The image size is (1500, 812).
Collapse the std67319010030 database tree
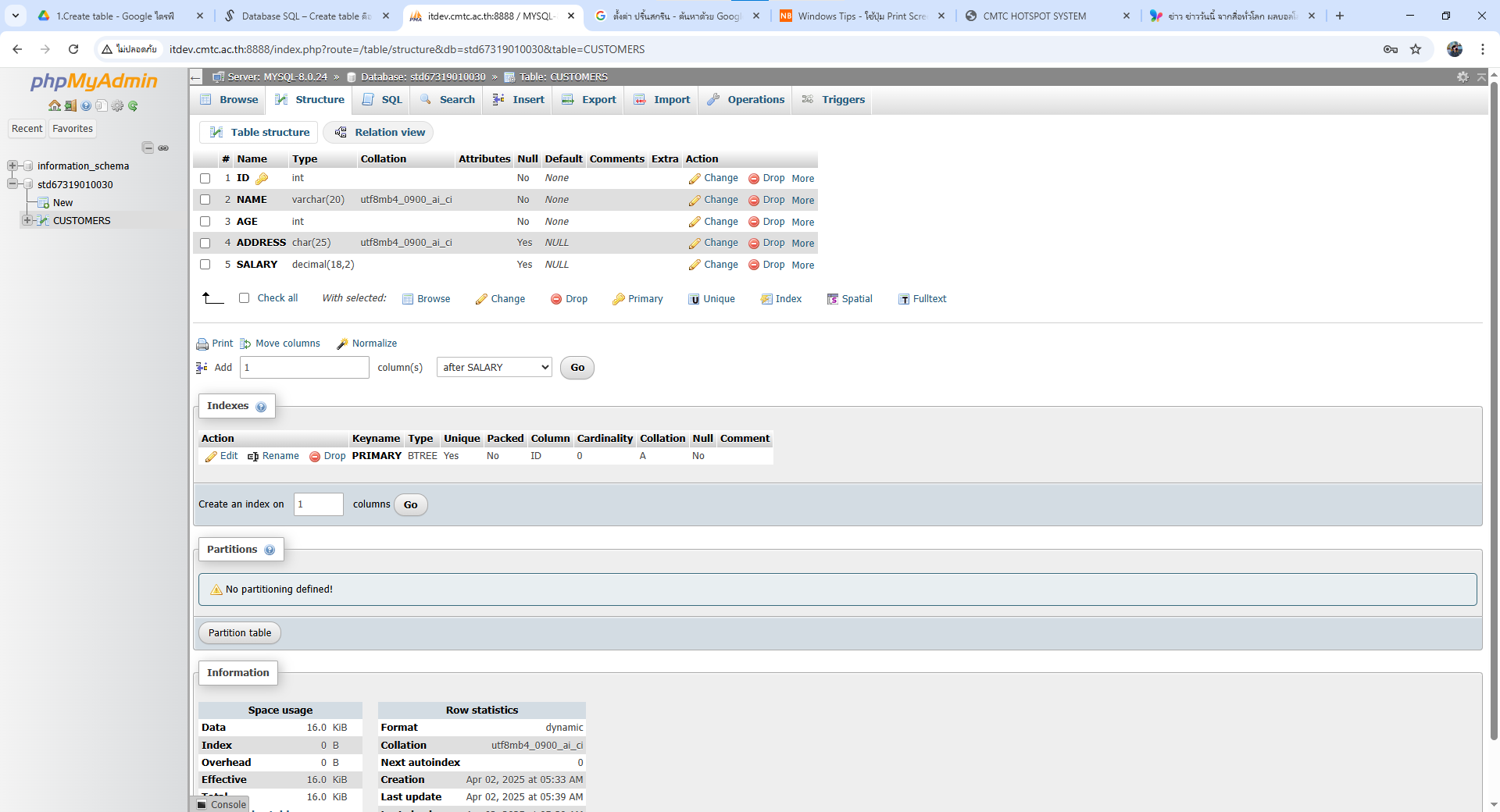[12, 184]
